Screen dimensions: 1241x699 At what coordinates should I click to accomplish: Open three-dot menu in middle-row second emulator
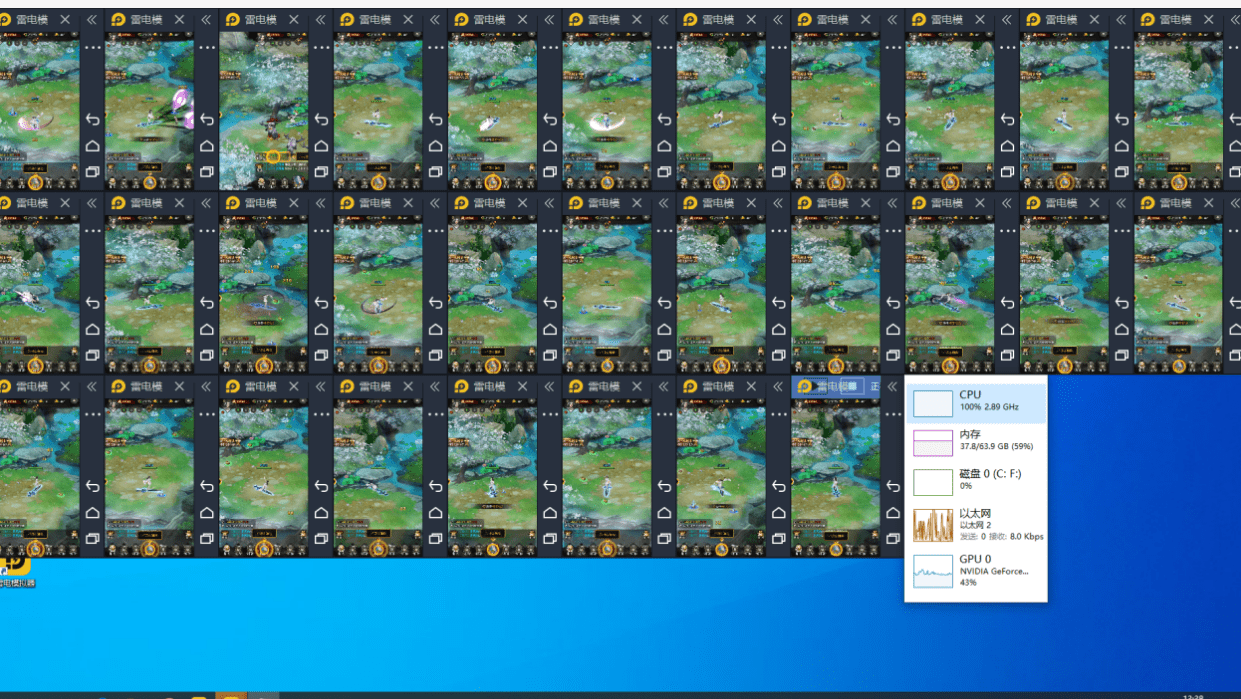pyautogui.click(x=207, y=231)
